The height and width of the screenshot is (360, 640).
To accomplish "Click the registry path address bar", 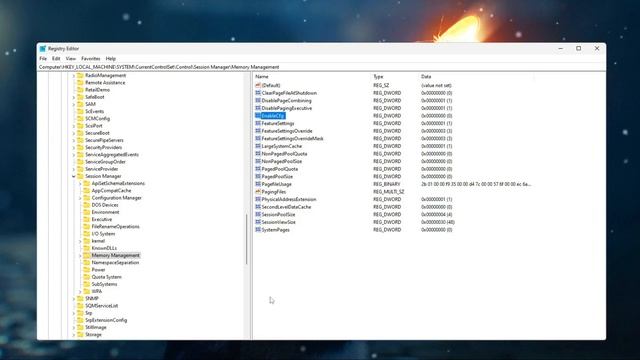I will pyautogui.click(x=321, y=67).
